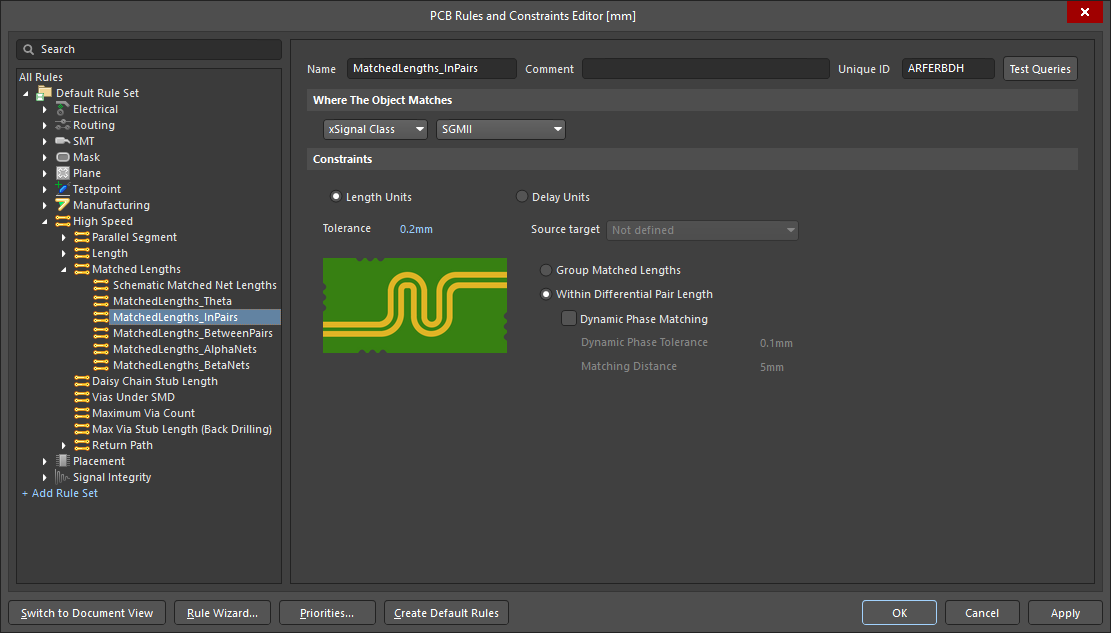Confirm with the OK button

899,613
